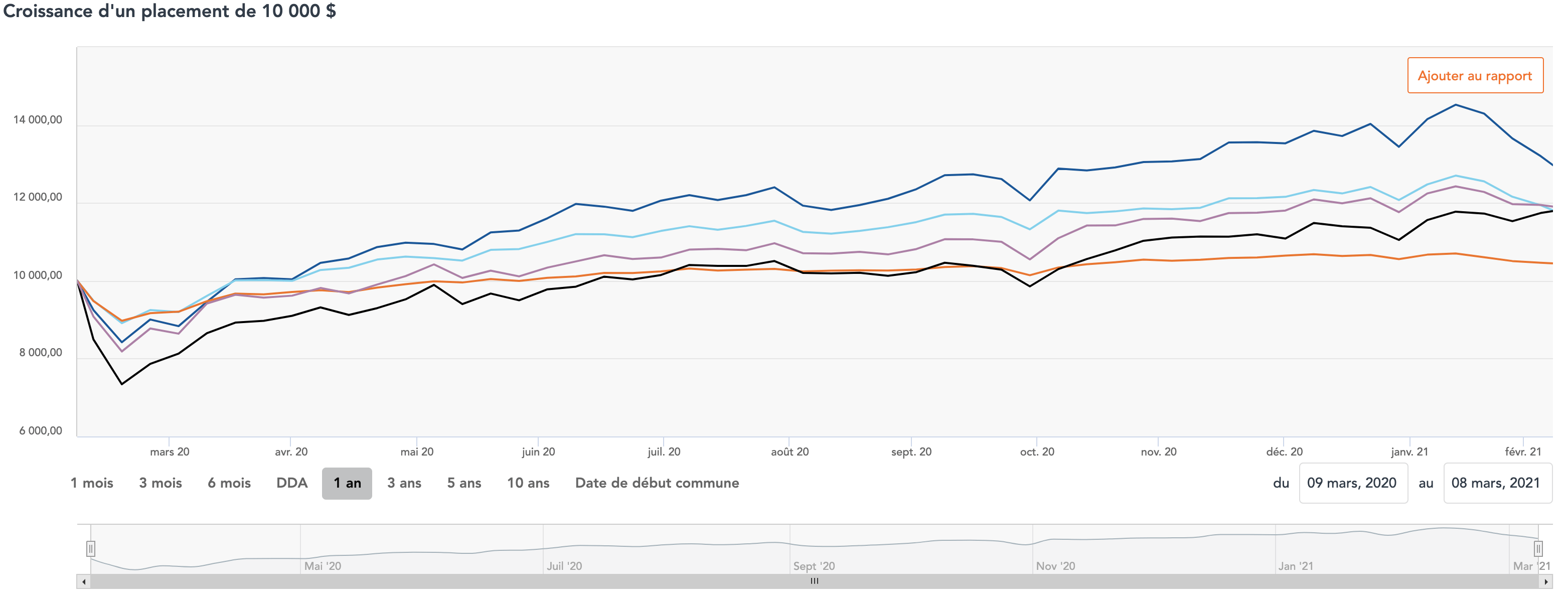Select the 10 ans period
This screenshot has height=602, width=1568.
tap(528, 483)
